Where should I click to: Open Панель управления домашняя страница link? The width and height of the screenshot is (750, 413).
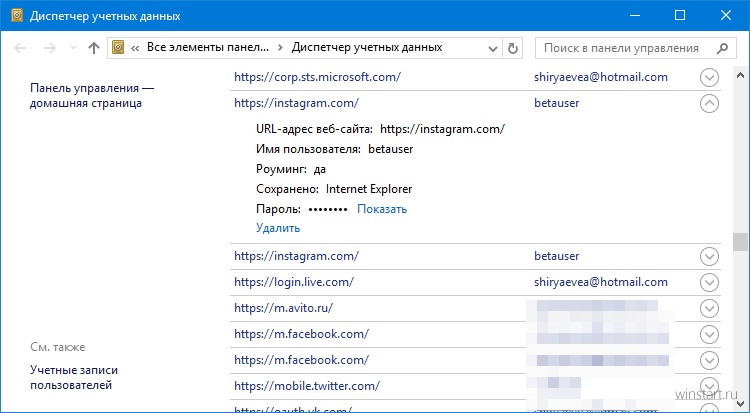click(92, 96)
